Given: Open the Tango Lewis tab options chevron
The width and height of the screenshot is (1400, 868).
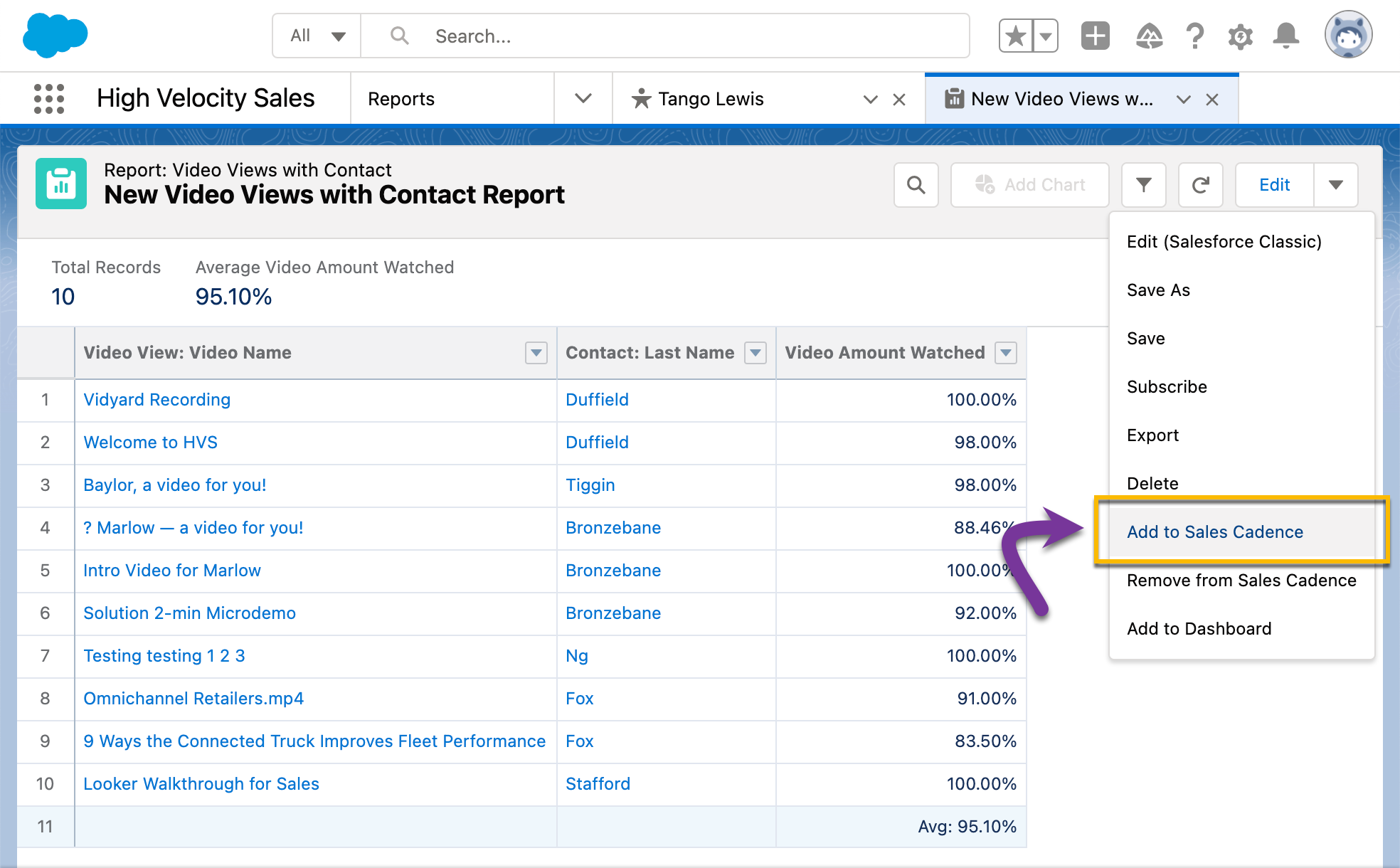Looking at the screenshot, I should click(x=870, y=100).
